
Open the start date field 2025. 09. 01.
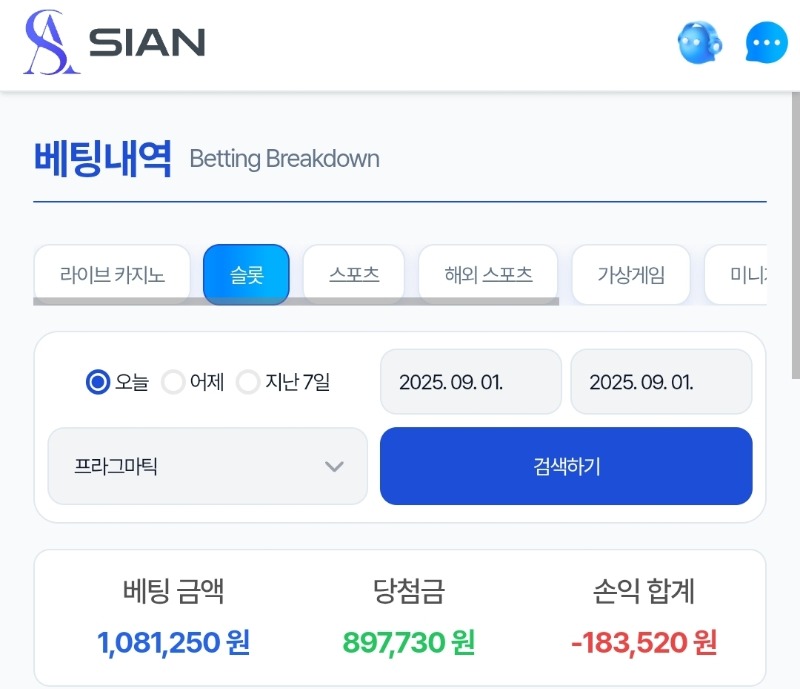pyautogui.click(x=471, y=382)
